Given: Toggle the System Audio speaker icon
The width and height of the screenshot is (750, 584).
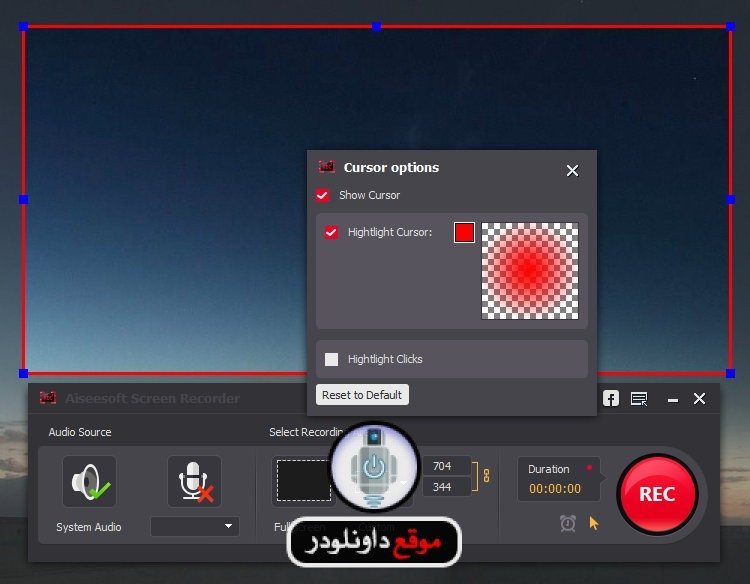Looking at the screenshot, I should 89,482.
